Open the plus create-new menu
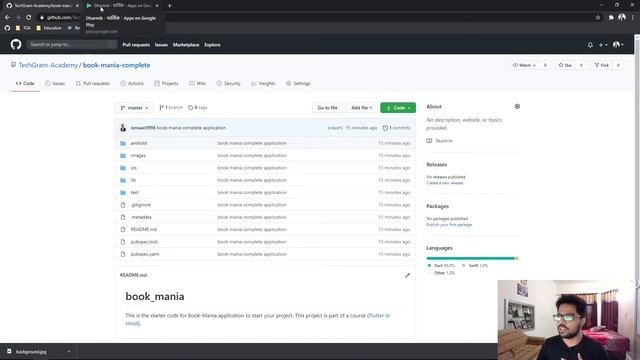 [x=603, y=45]
